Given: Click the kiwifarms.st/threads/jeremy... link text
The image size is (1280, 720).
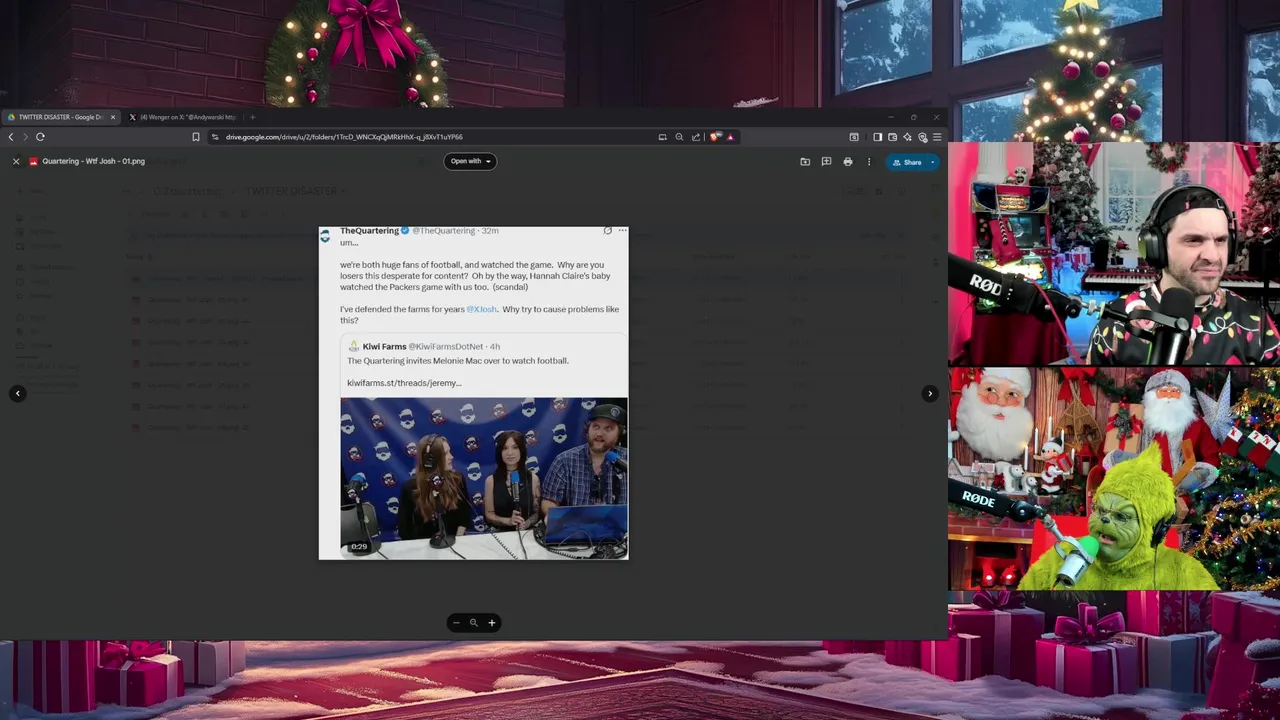Looking at the screenshot, I should pyautogui.click(x=404, y=383).
